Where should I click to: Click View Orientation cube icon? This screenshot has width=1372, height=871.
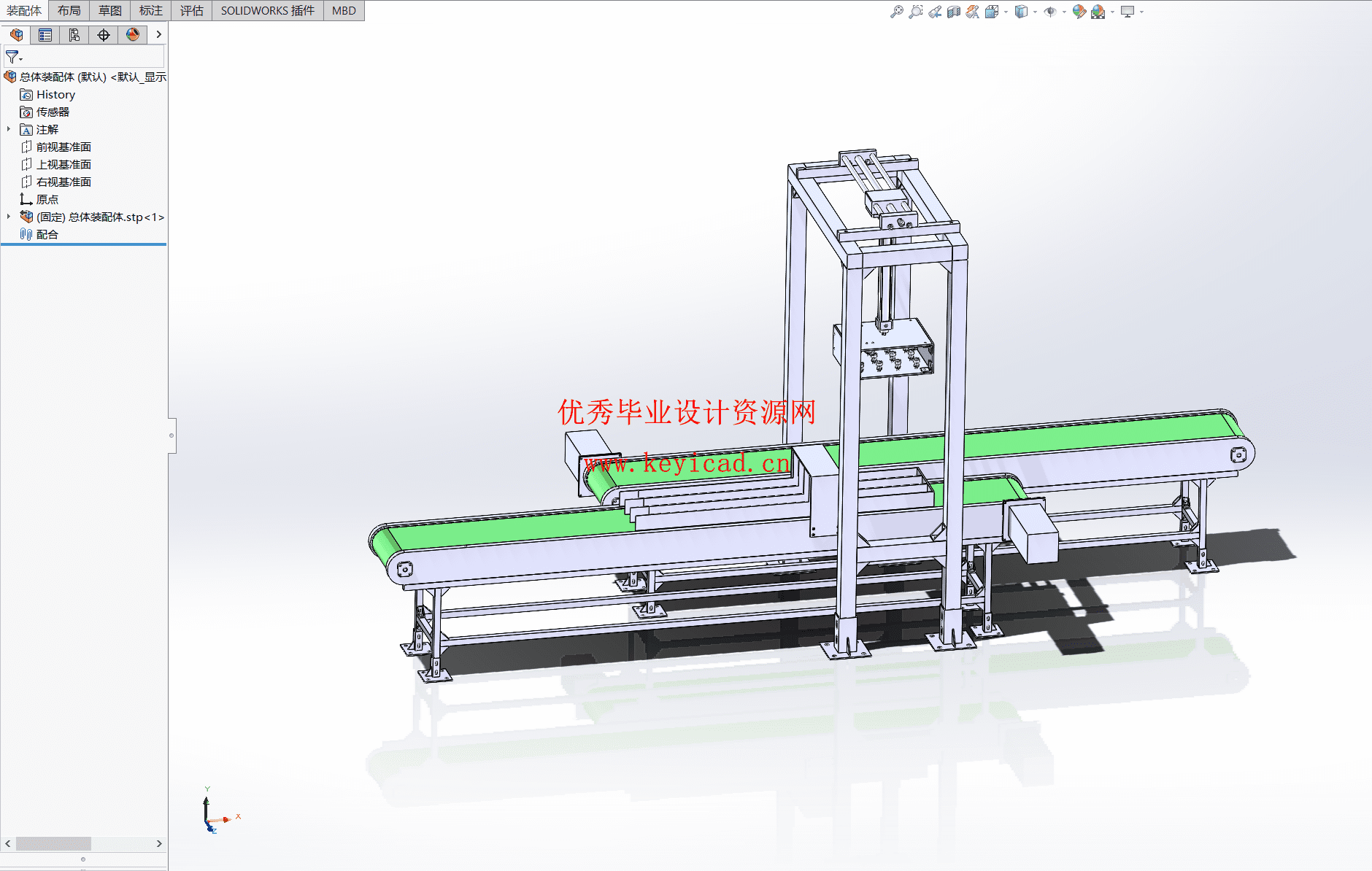(x=991, y=12)
